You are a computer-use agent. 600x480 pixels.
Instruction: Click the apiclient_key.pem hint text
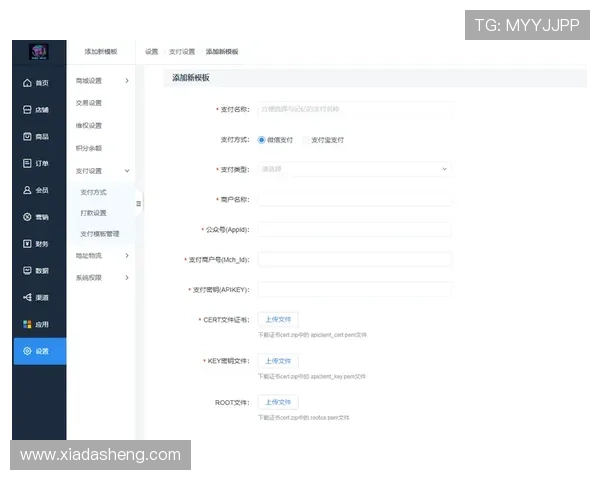(312, 377)
